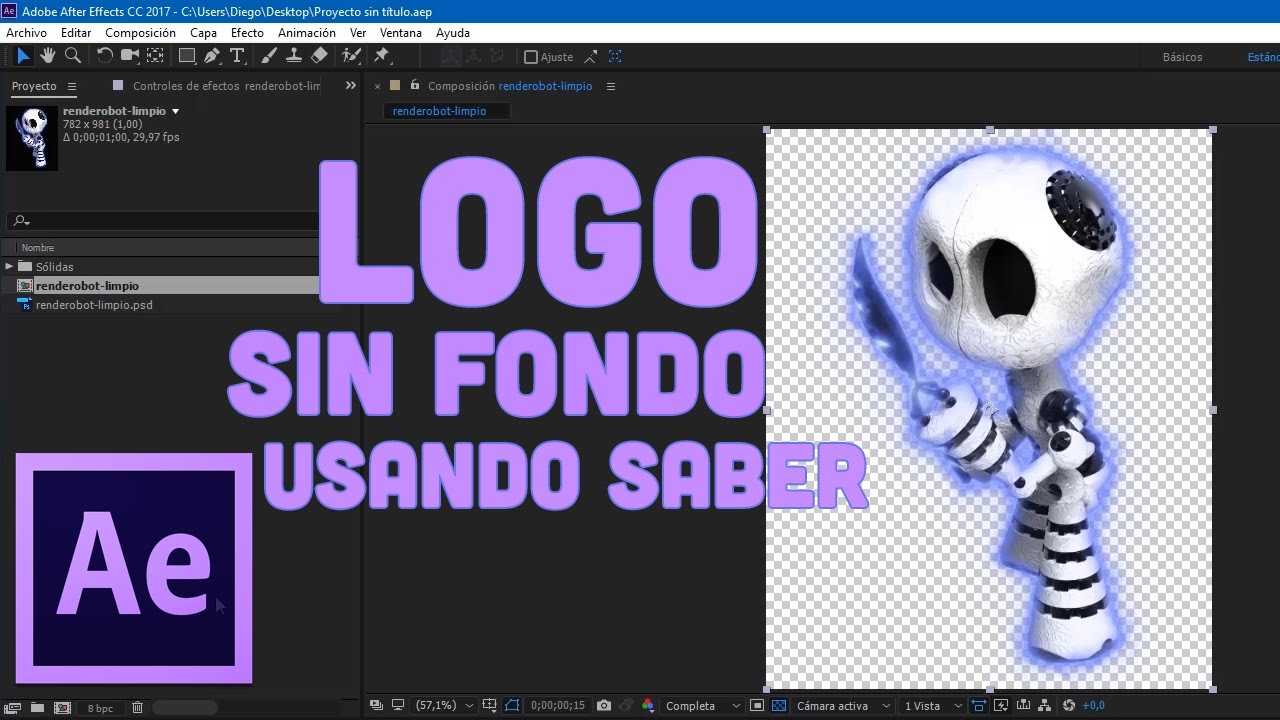Toggle mask and shape path visibility
1280x720 pixels.
point(512,705)
